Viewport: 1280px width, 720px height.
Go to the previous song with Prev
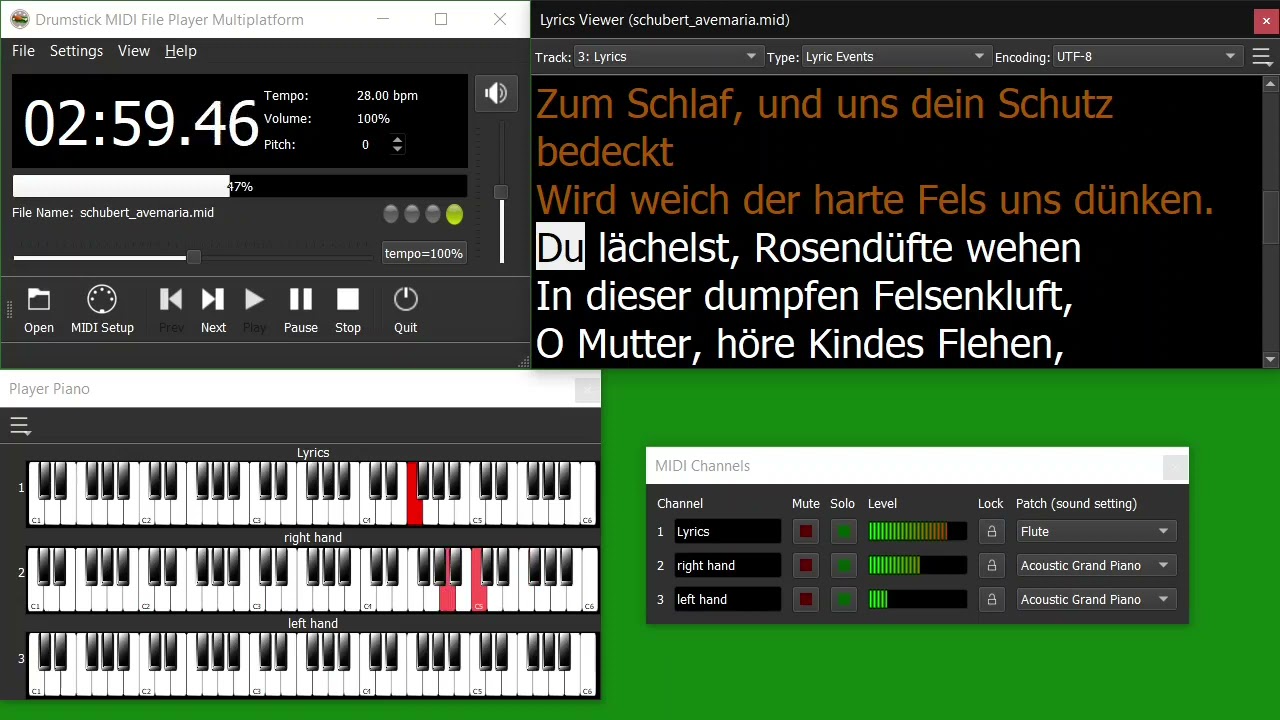[171, 310]
